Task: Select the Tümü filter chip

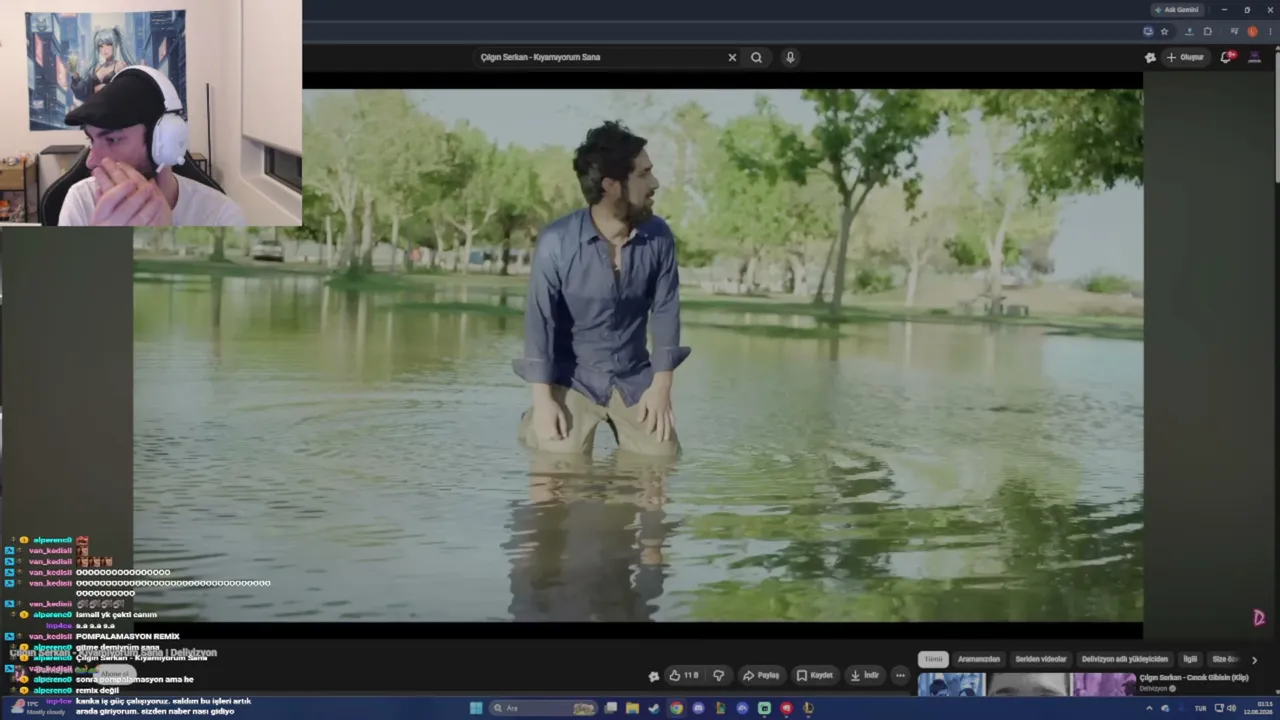Action: (x=933, y=659)
